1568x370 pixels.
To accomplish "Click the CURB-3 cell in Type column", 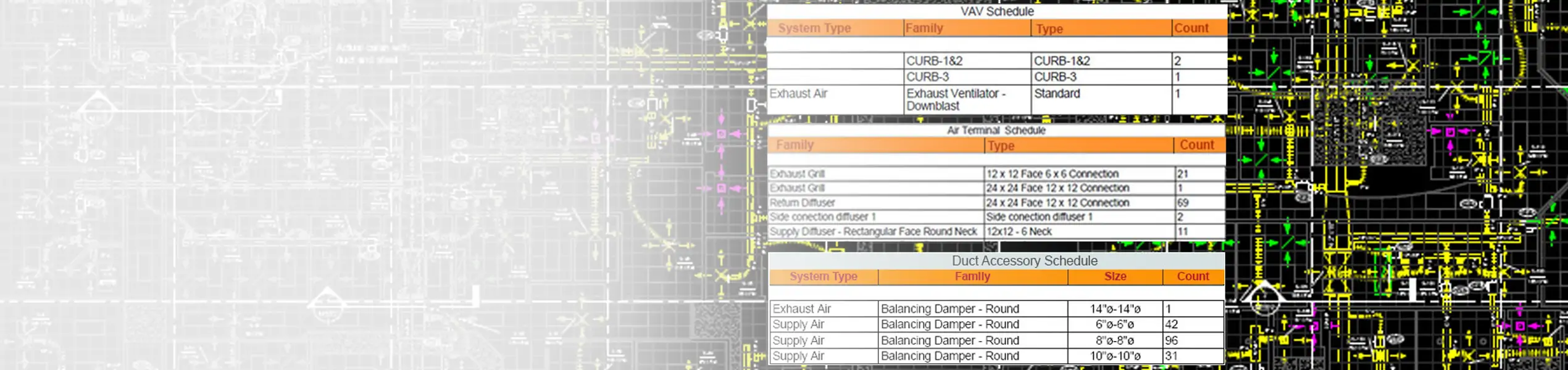I will point(1054,77).
